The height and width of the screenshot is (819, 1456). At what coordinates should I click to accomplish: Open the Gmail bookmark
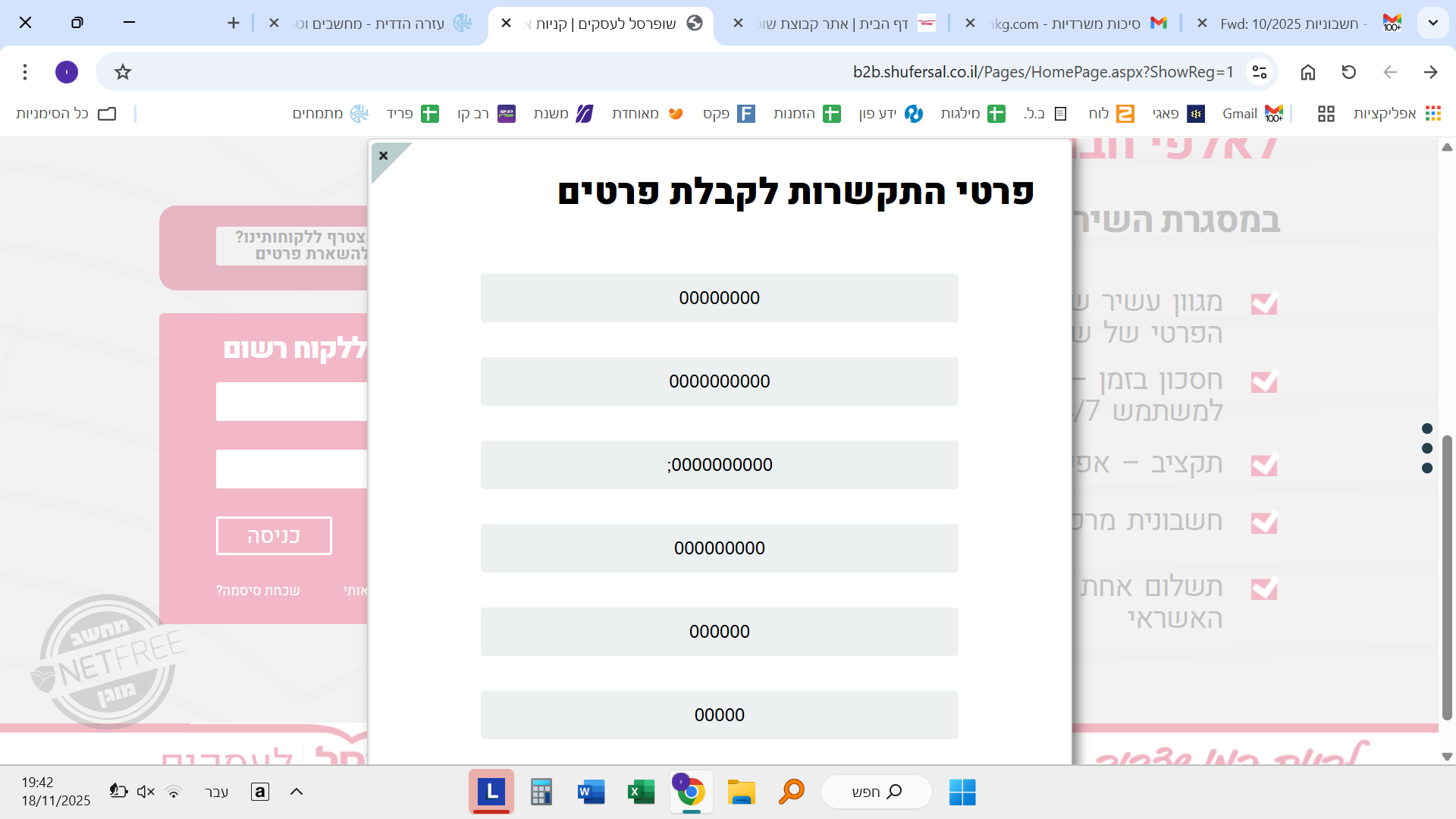[x=1251, y=114]
